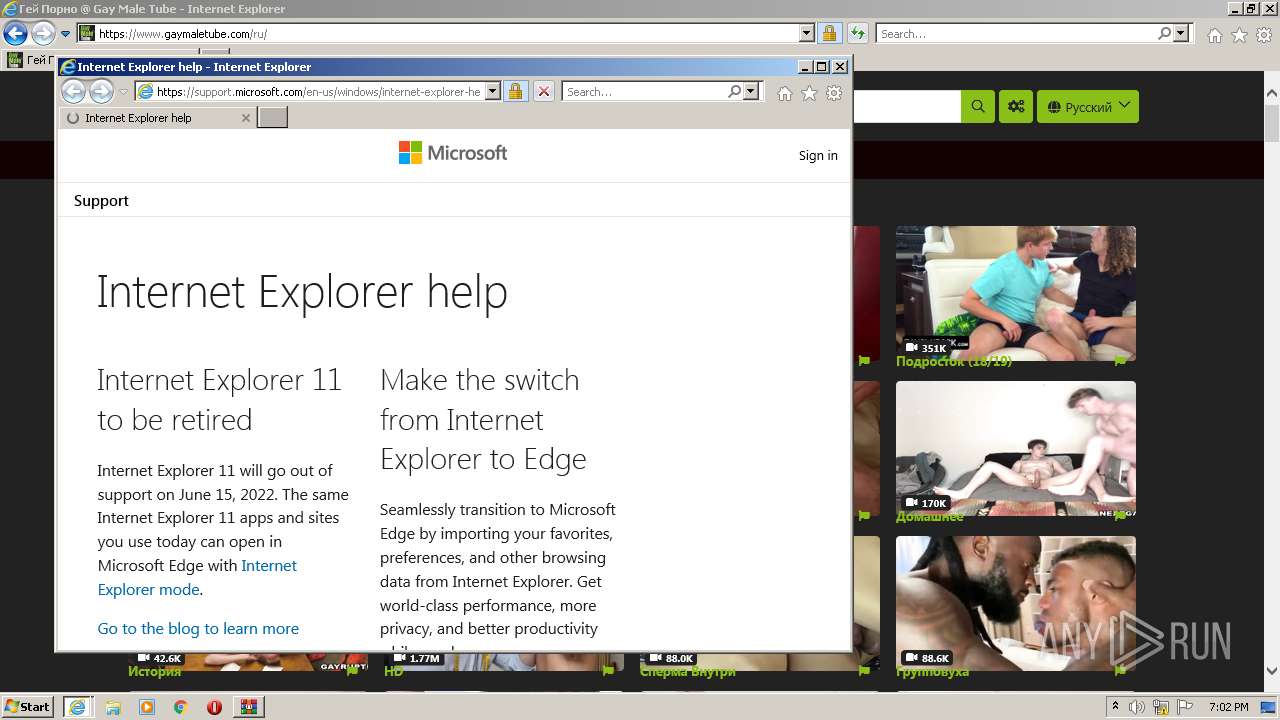Screen dimensions: 1280x720
Task: Open recent pages dropdown in main window
Action: (x=66, y=34)
